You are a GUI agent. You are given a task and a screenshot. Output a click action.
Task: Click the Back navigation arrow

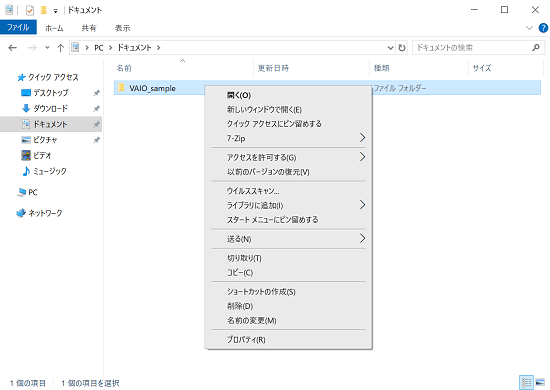pyautogui.click(x=13, y=48)
